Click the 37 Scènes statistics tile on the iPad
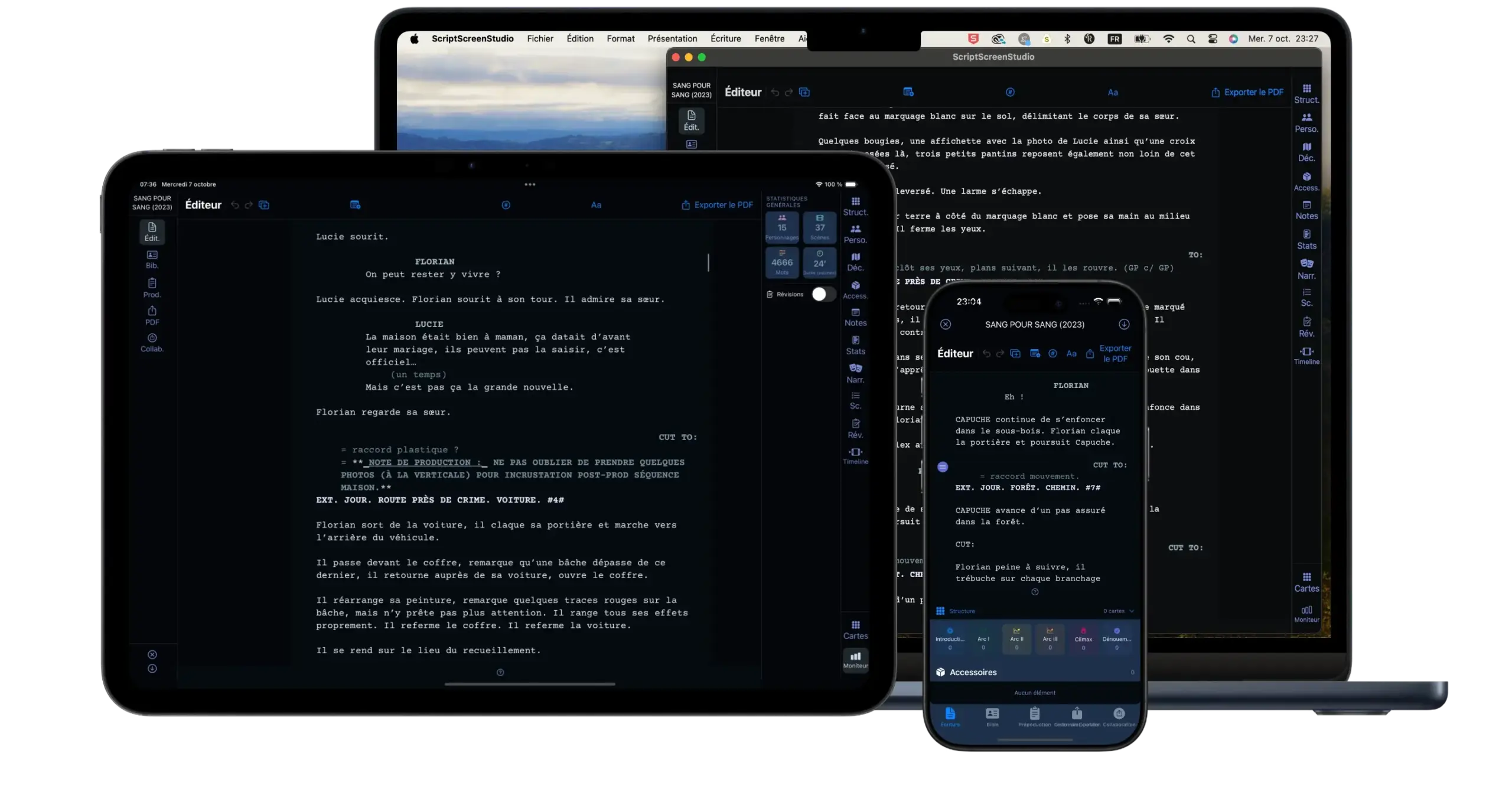1512x789 pixels. pyautogui.click(x=819, y=227)
